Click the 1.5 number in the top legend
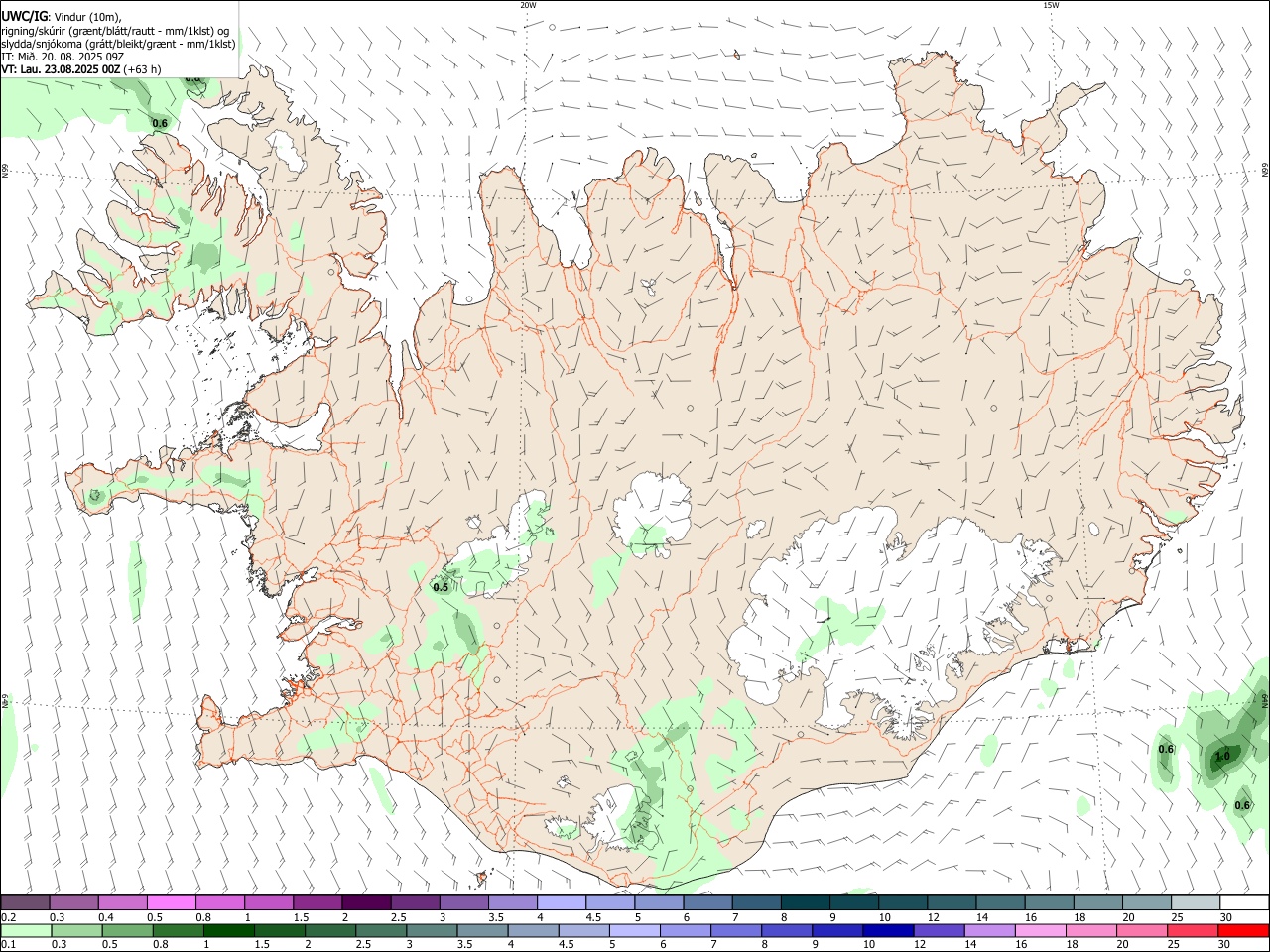 pos(301,917)
